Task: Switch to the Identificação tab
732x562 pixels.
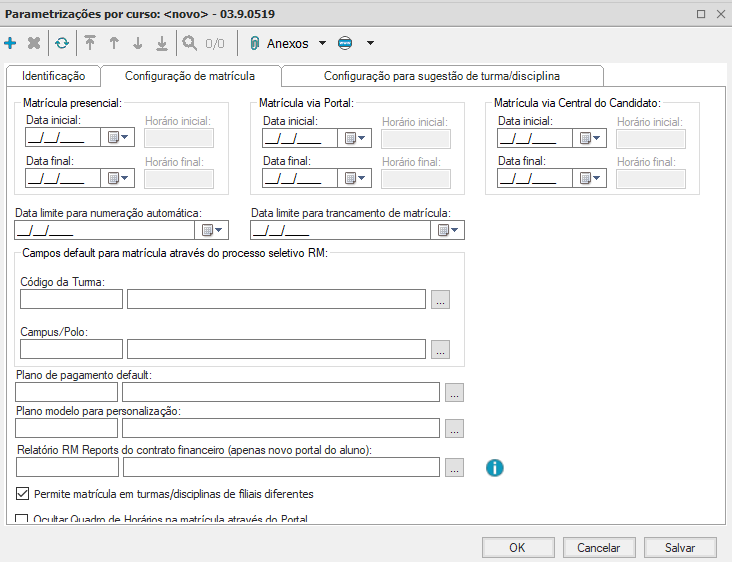Action: coord(53,76)
